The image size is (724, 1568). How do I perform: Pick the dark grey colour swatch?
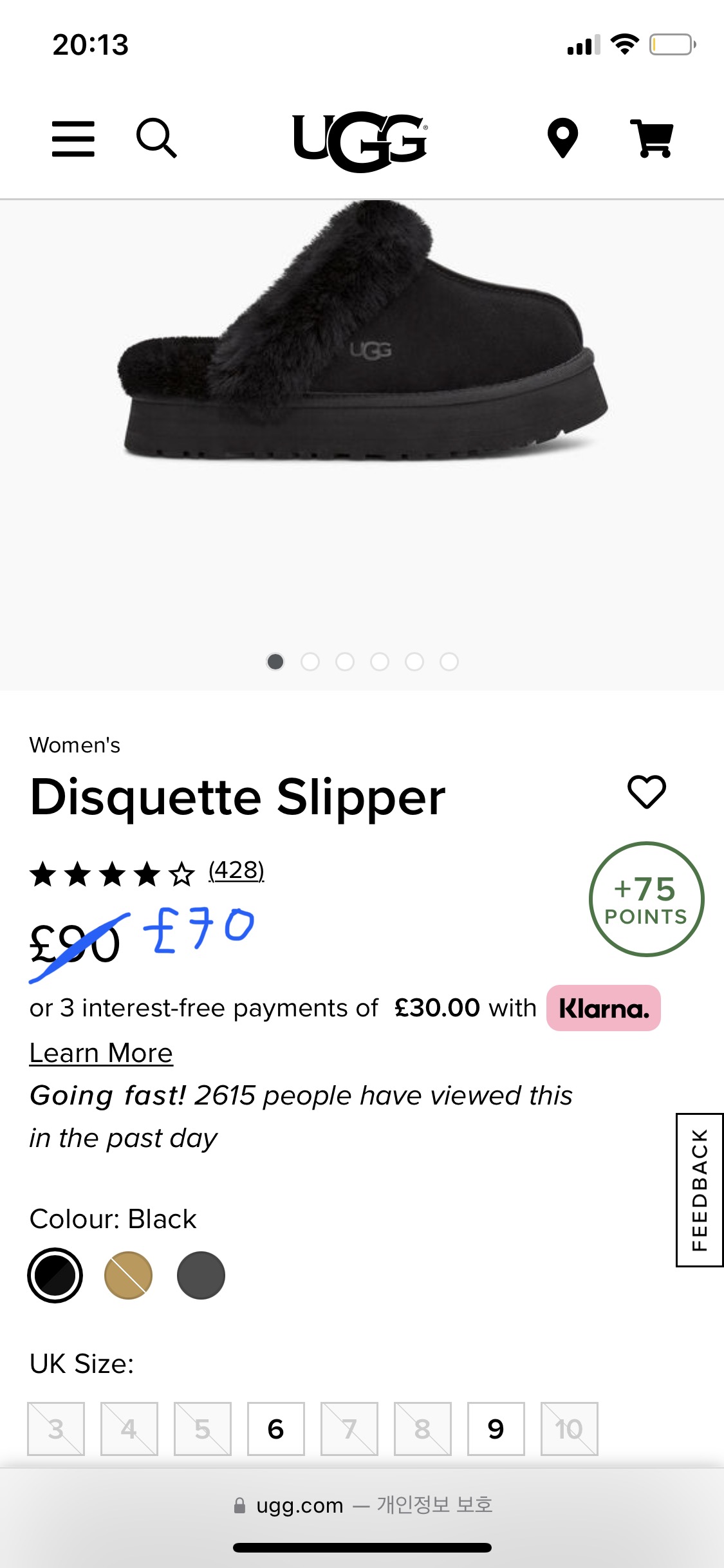coord(201,1275)
